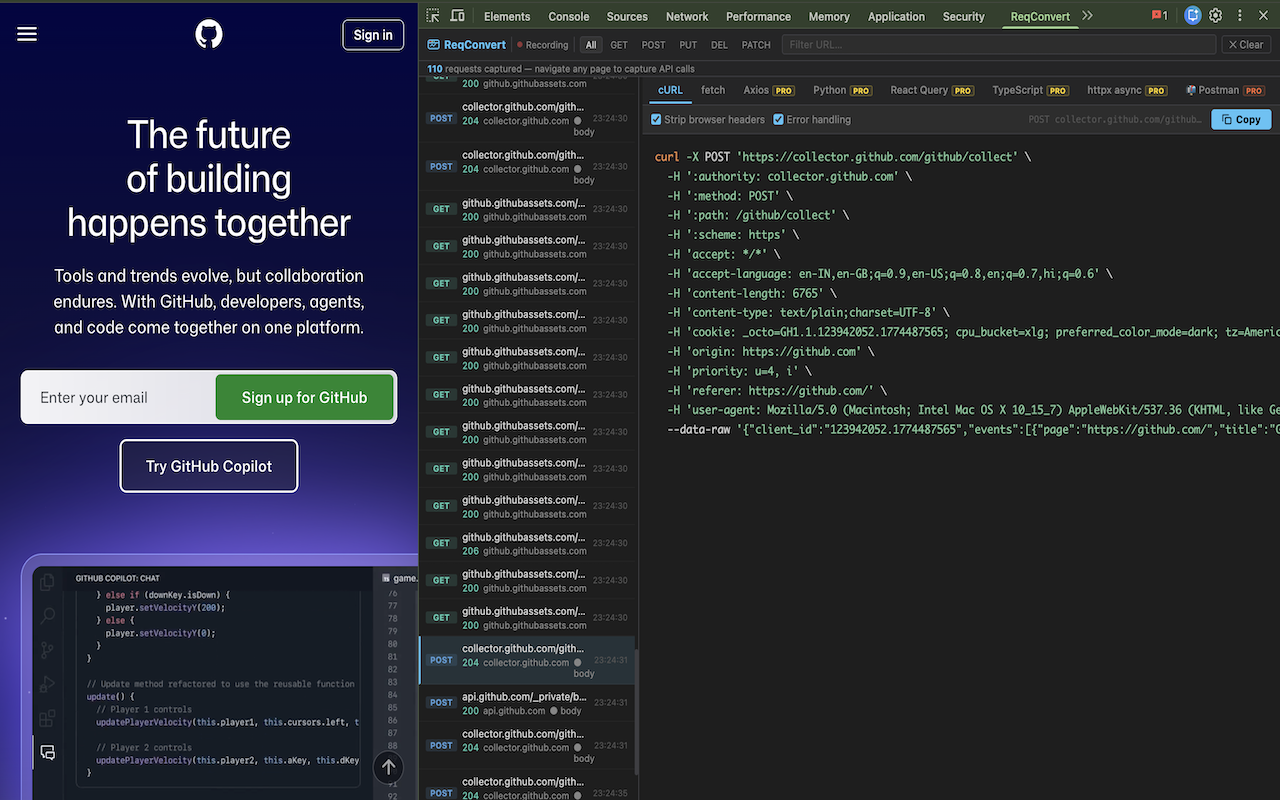
Task: Open the Application tab
Action: (896, 16)
